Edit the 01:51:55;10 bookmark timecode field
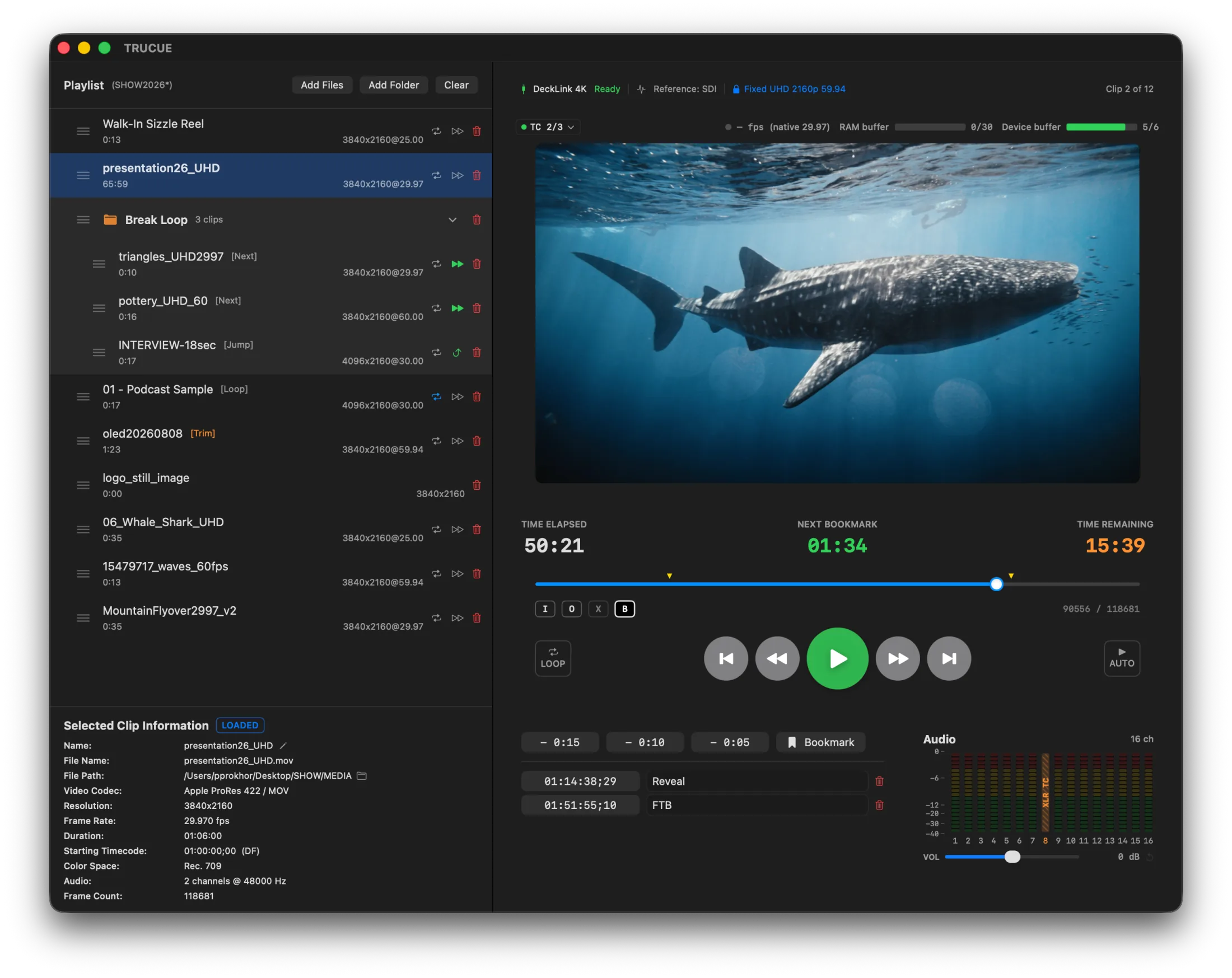This screenshot has height=978, width=1232. pyautogui.click(x=580, y=805)
